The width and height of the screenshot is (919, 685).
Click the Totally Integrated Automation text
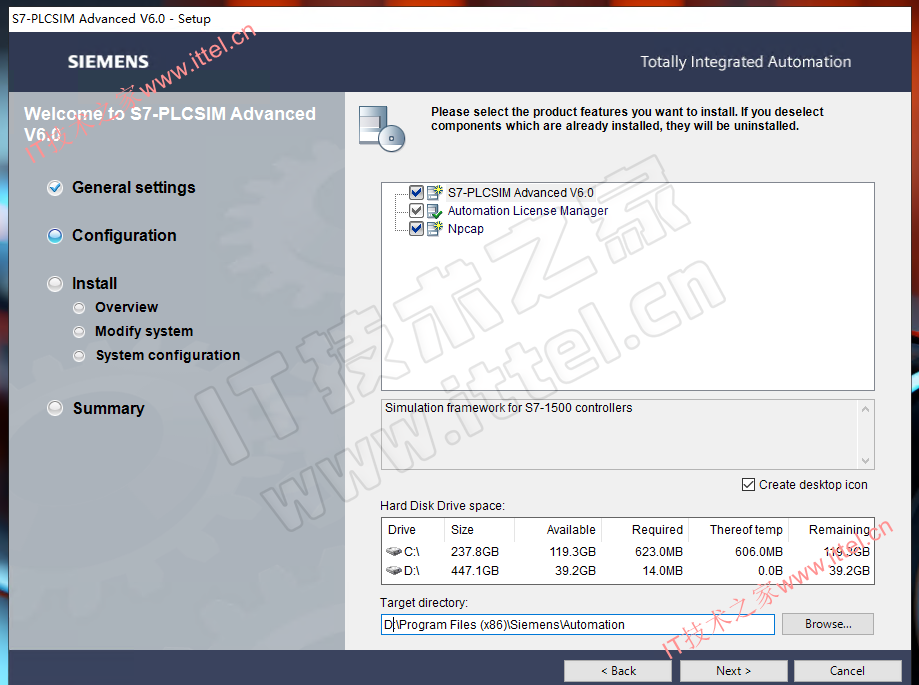coord(746,62)
